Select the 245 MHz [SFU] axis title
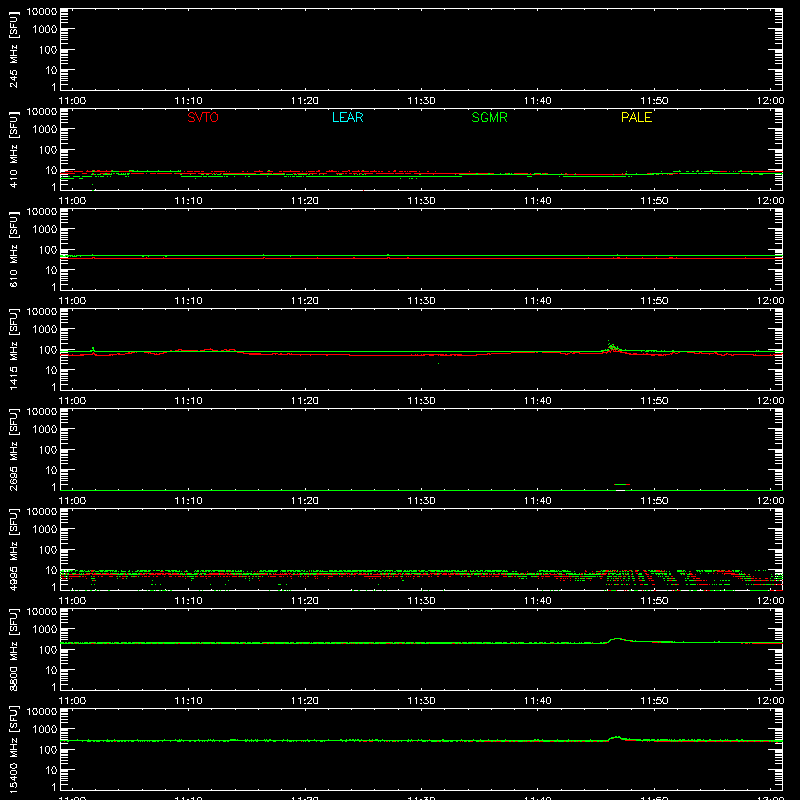Screen dimensions: 800x800 [x=14, y=49]
